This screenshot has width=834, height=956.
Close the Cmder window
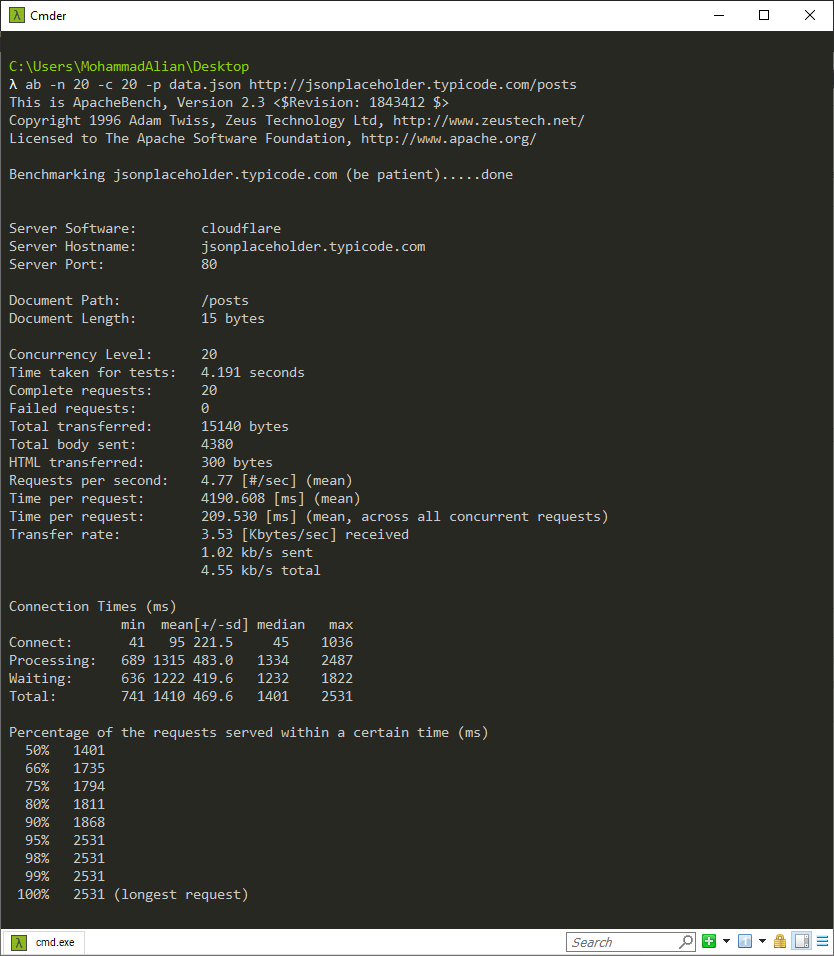tap(810, 15)
